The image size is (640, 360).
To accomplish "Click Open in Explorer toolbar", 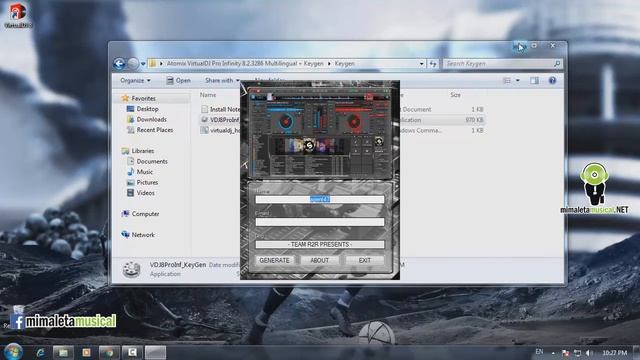I will point(178,80).
